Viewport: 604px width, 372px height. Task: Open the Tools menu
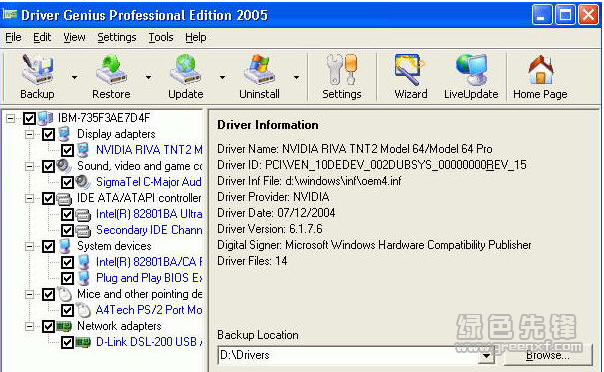coord(161,37)
